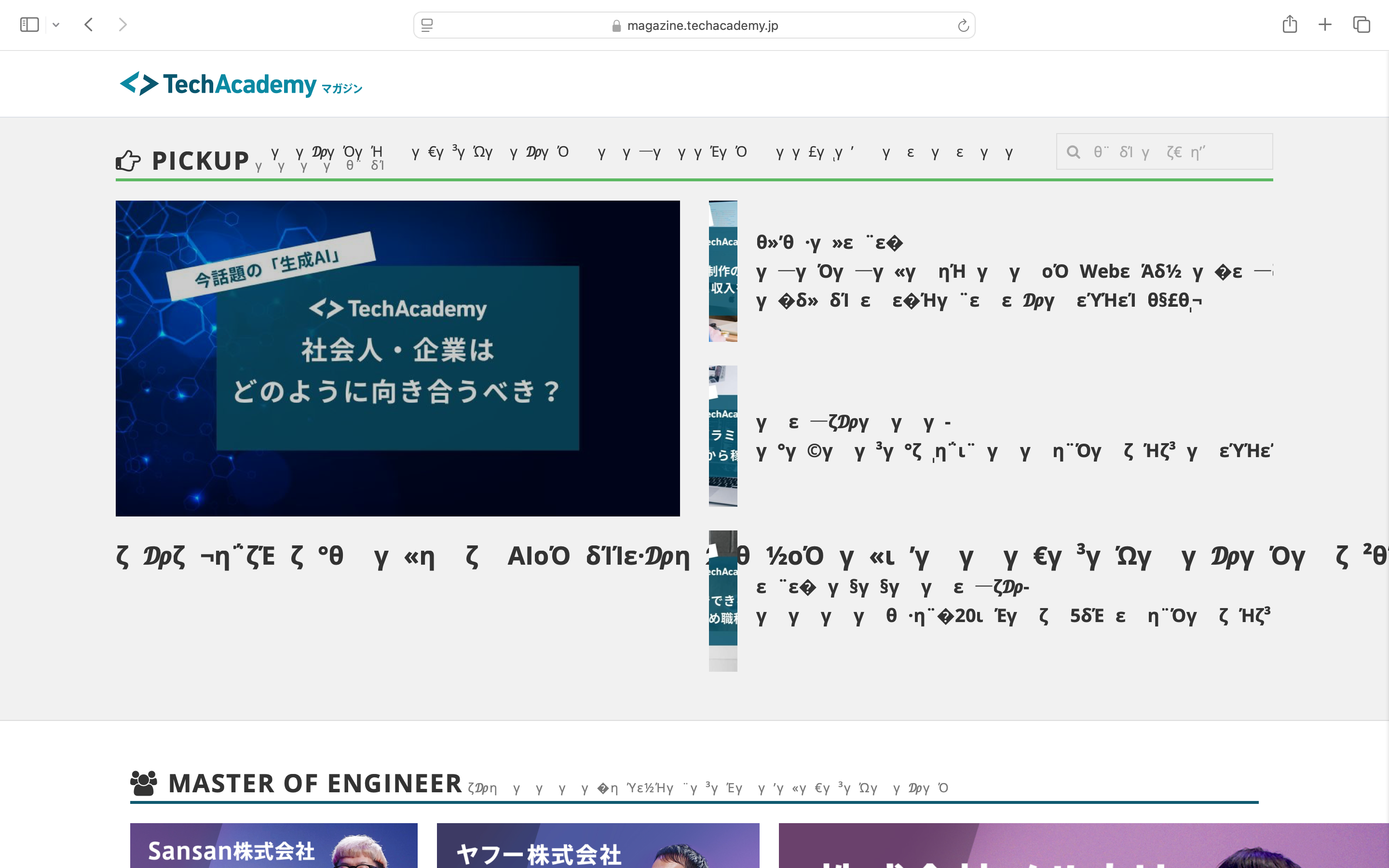Open the Sansan company interview card

pos(273,846)
